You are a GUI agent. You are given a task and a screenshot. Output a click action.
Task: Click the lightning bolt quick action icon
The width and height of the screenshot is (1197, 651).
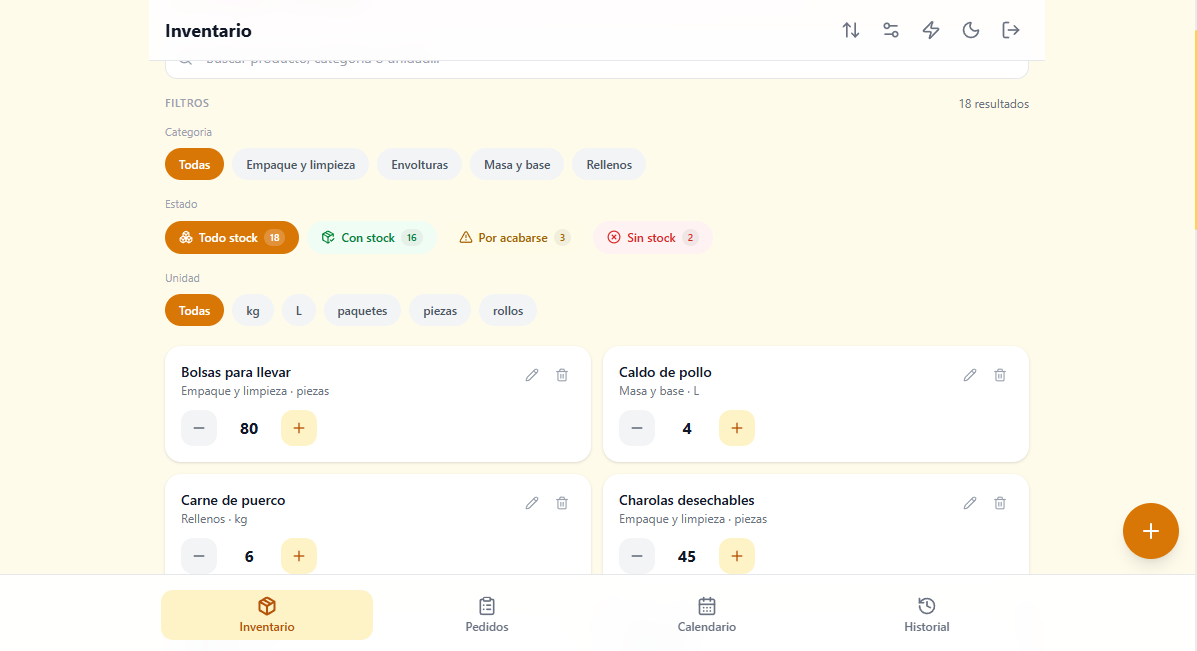[931, 31]
